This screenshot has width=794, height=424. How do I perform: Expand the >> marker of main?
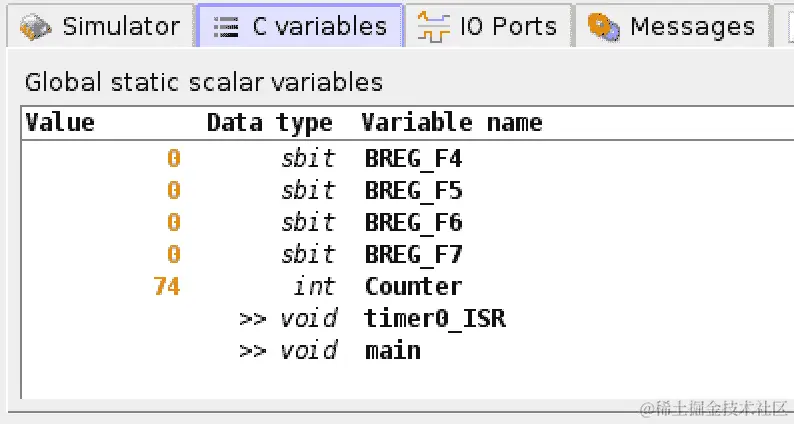coord(253,351)
